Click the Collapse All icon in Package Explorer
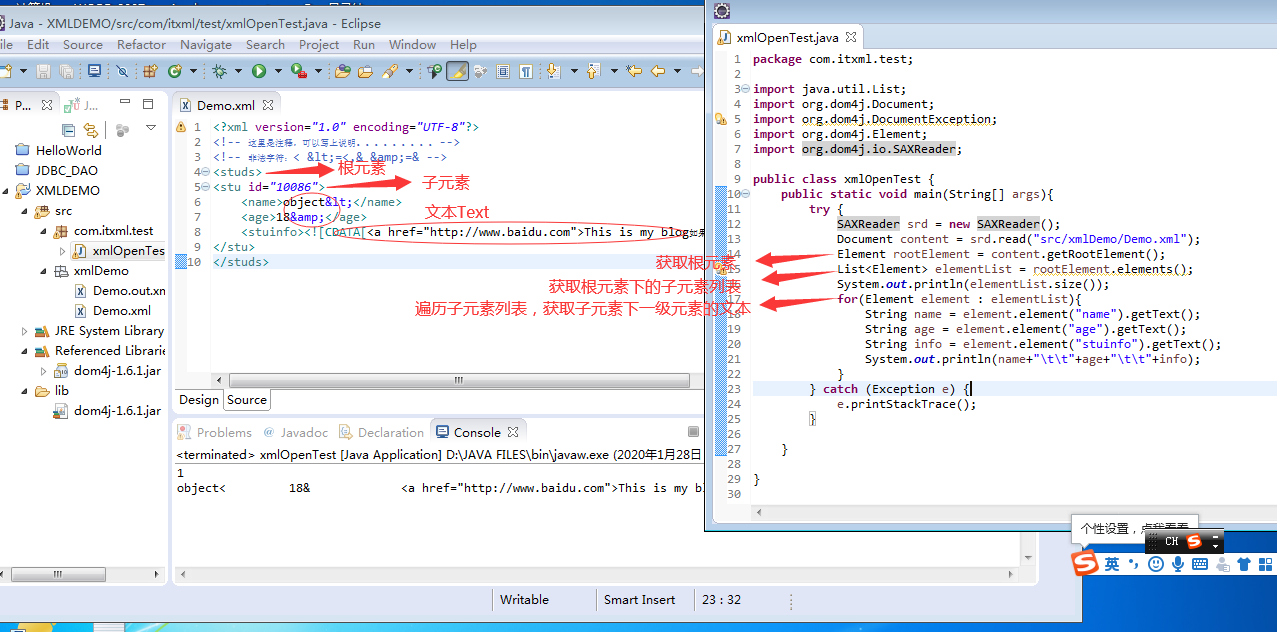1277x632 pixels. [68, 131]
